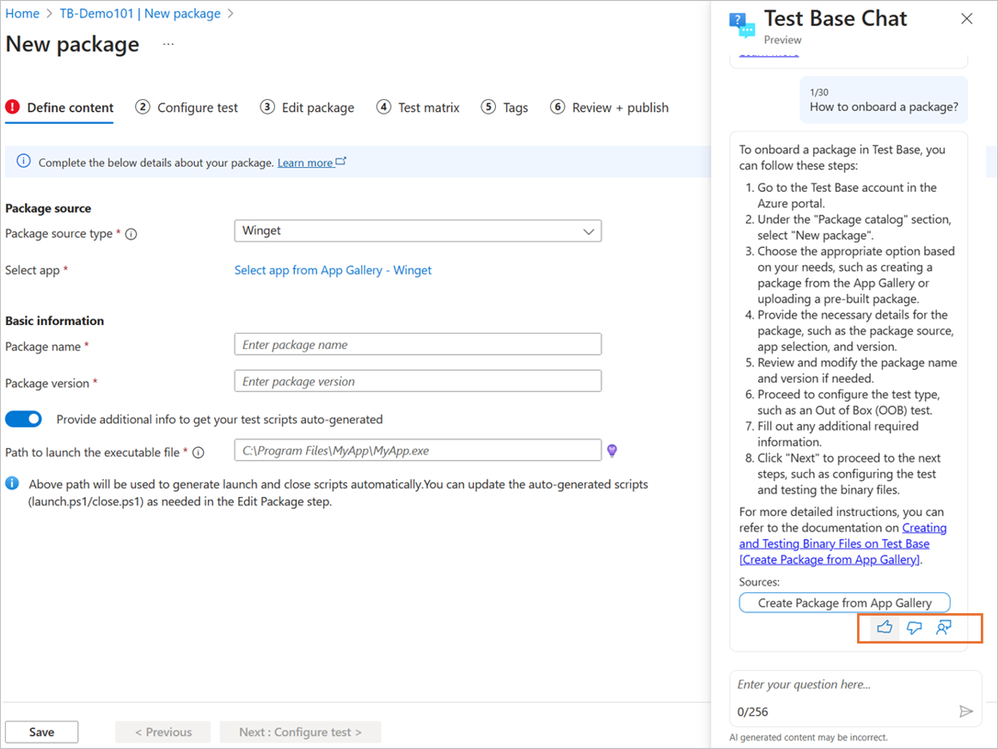The image size is (998, 749).
Task: Click the thumbs down feedback icon
Action: pos(914,627)
